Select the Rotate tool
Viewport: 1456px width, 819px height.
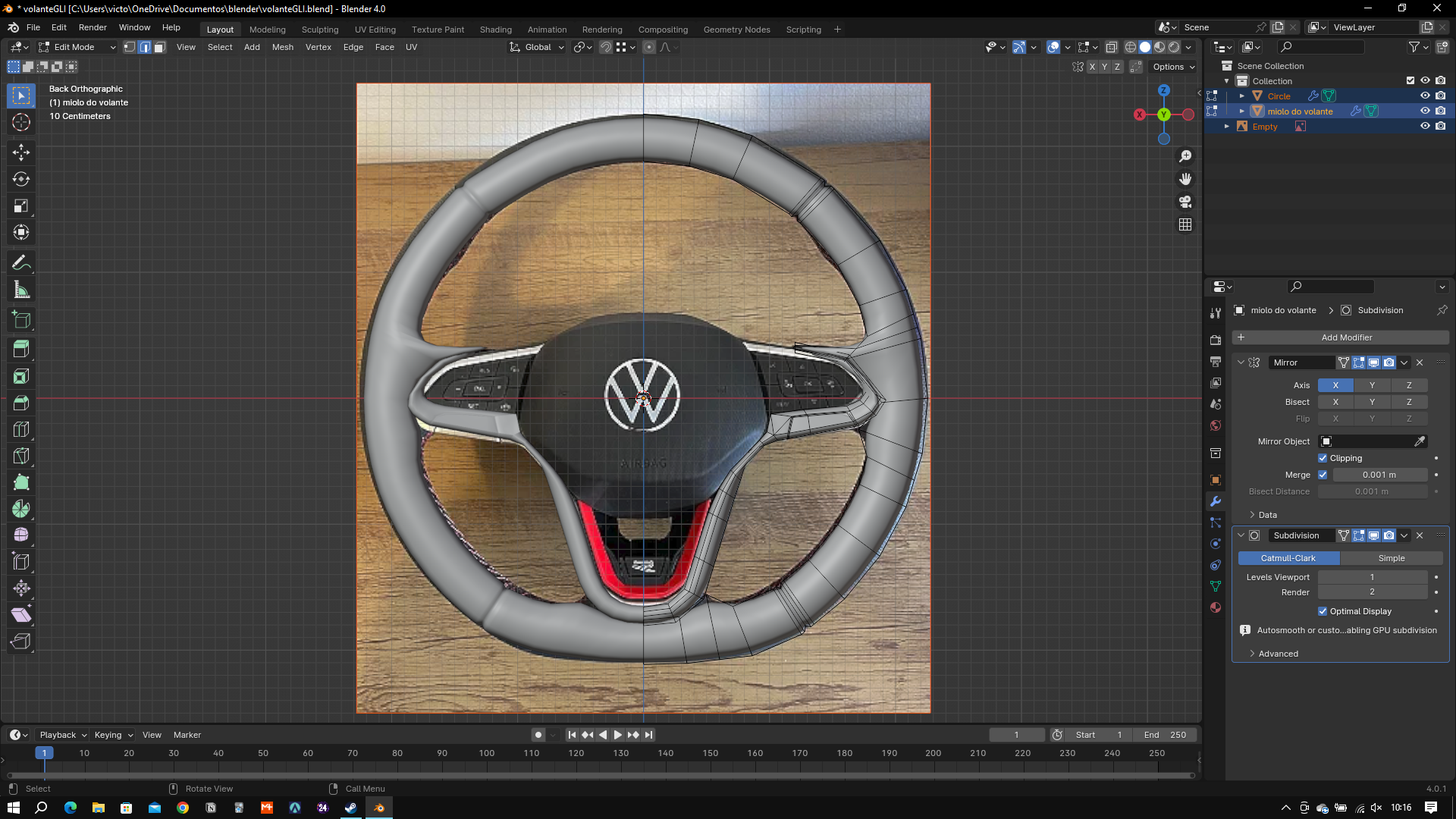pyautogui.click(x=21, y=179)
